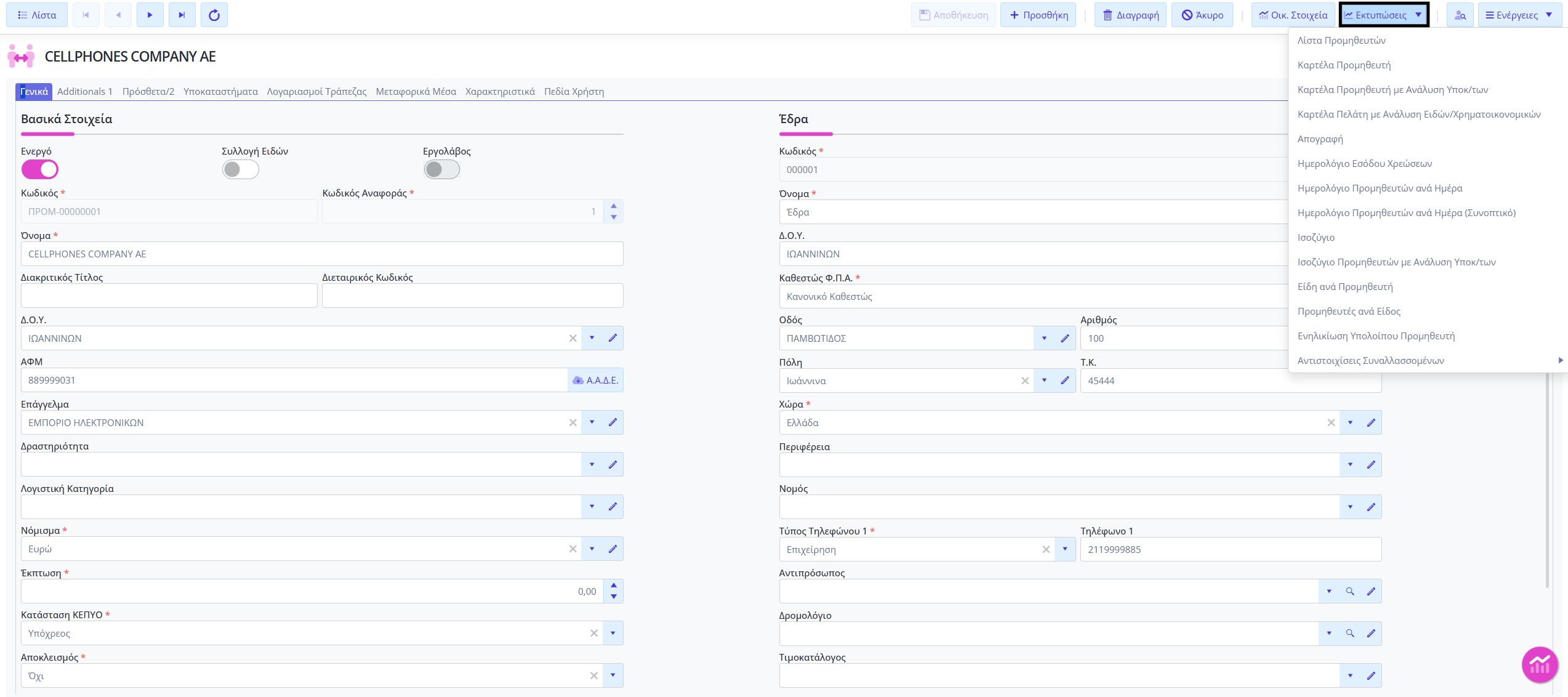This screenshot has width=1568, height=697.
Task: Edit the Επάγγελμα entry with pencil icon
Action: [613, 422]
